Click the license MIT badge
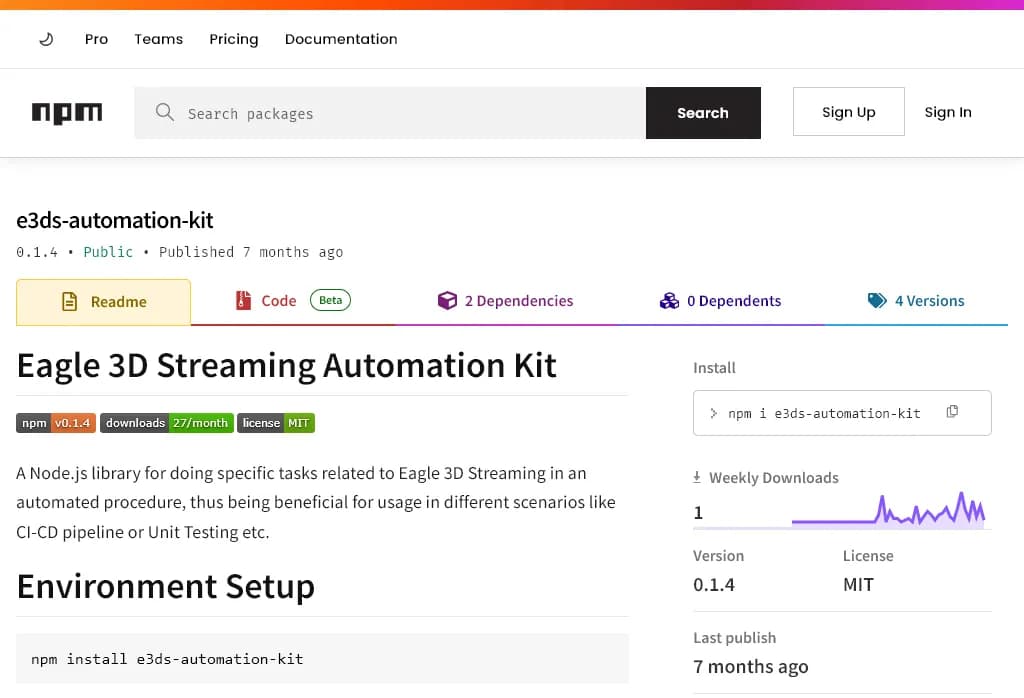Screen dimensions: 1024x698 click(276, 423)
